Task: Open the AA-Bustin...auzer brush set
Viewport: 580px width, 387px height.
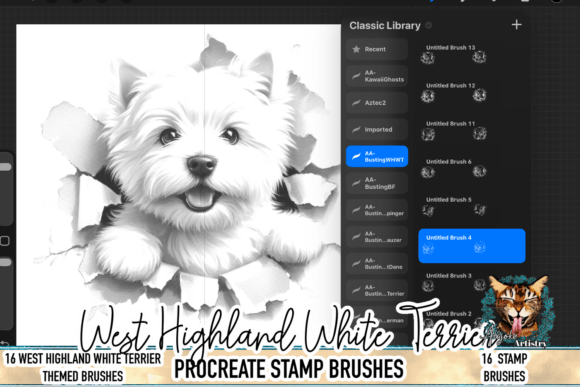Action: 377,237
